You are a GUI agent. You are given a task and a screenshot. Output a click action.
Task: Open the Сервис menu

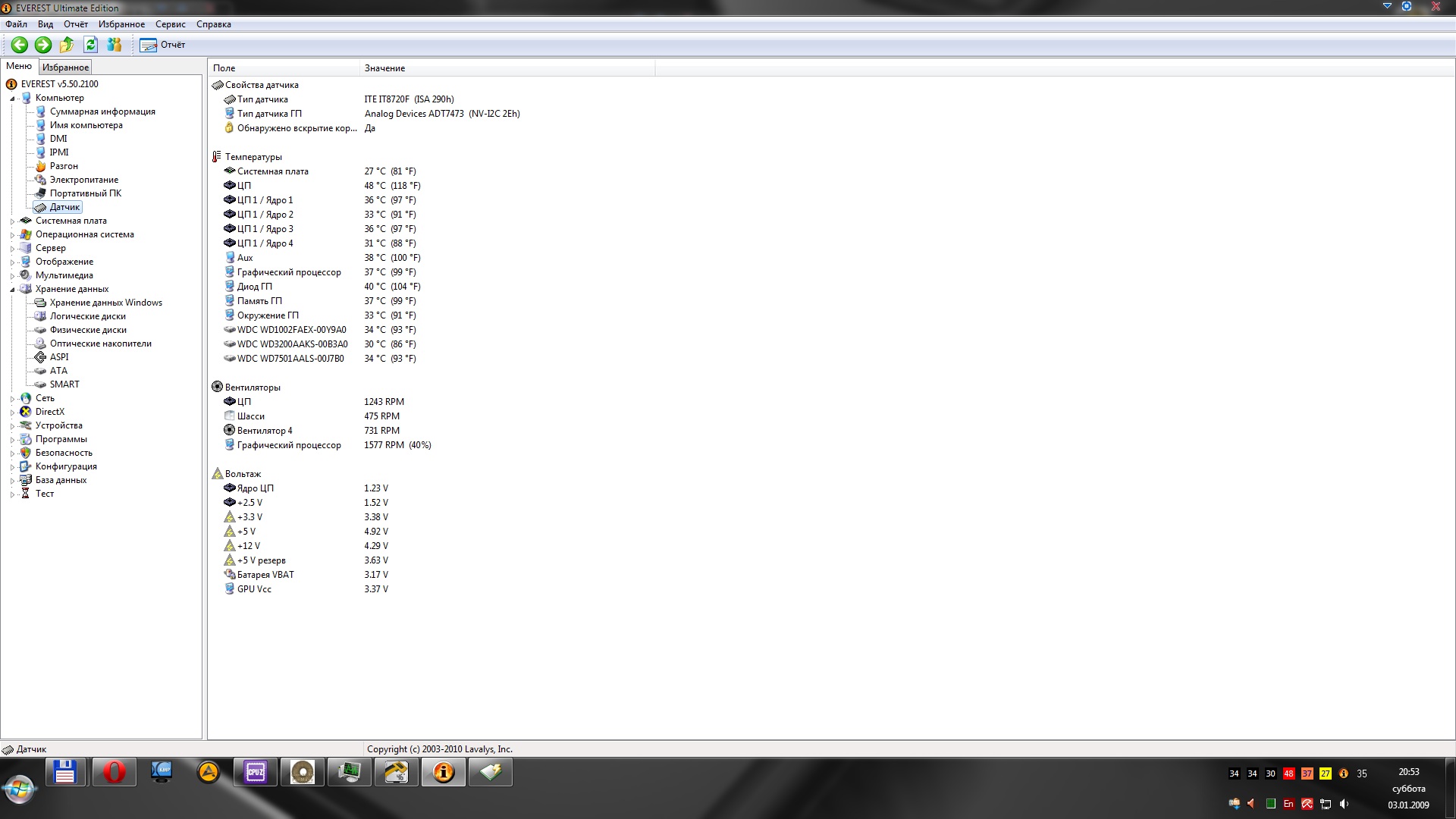171,24
